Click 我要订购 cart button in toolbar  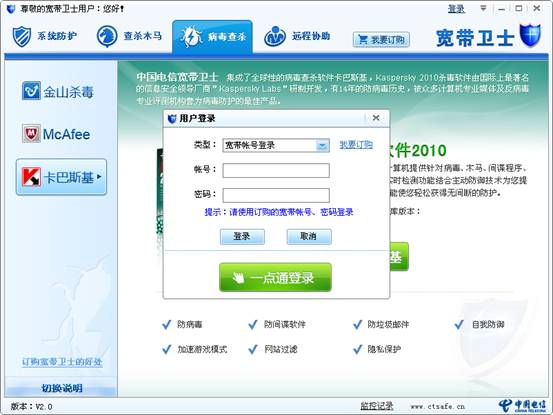pyautogui.click(x=381, y=39)
